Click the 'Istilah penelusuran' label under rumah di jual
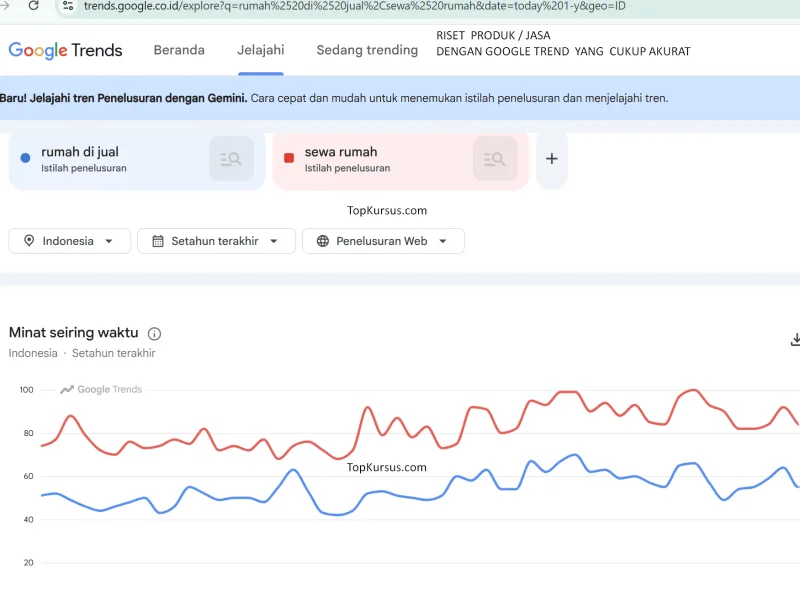The width and height of the screenshot is (800, 601). [84, 168]
